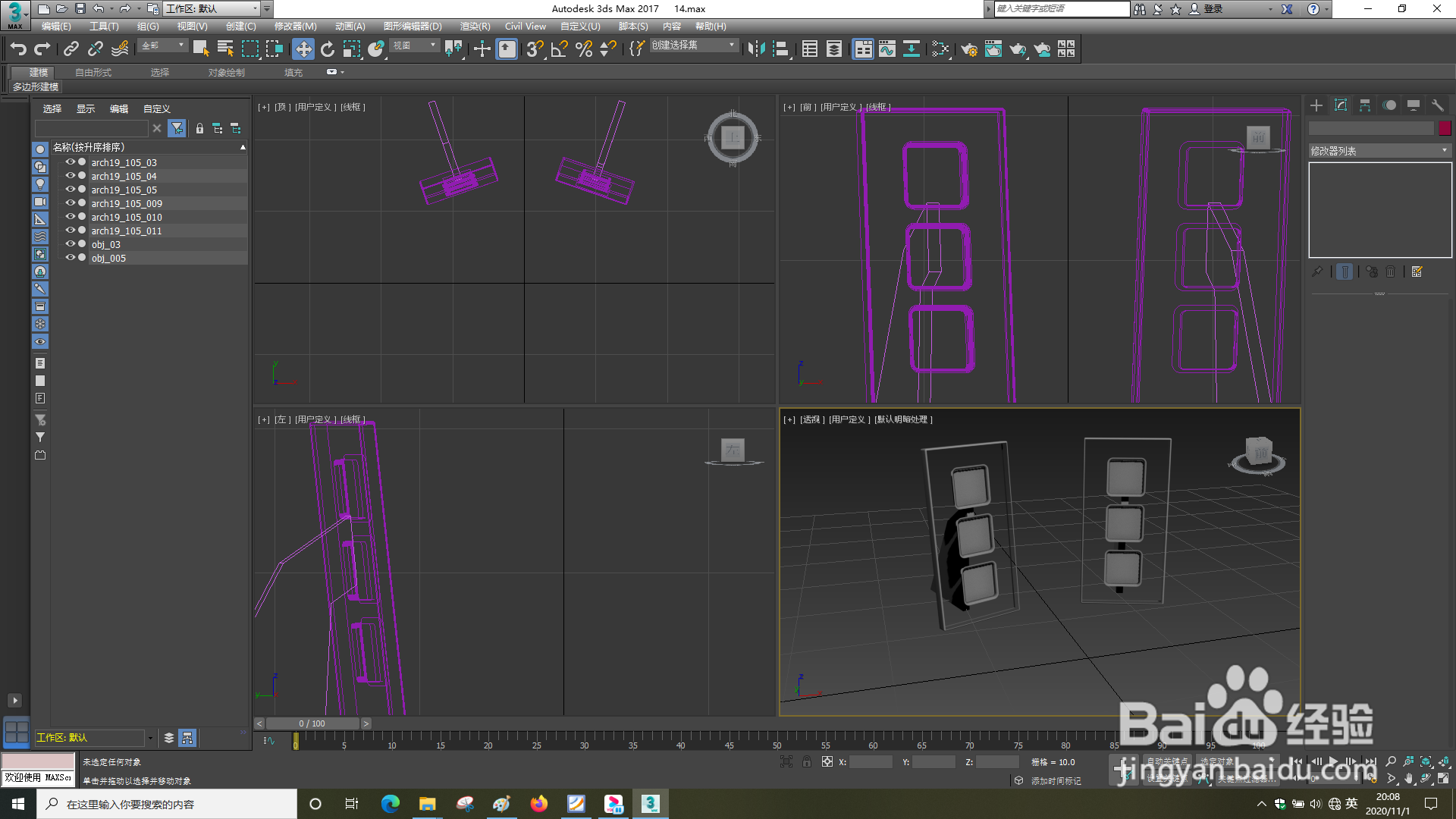Click the 显示 button in scene explorer

[x=85, y=108]
